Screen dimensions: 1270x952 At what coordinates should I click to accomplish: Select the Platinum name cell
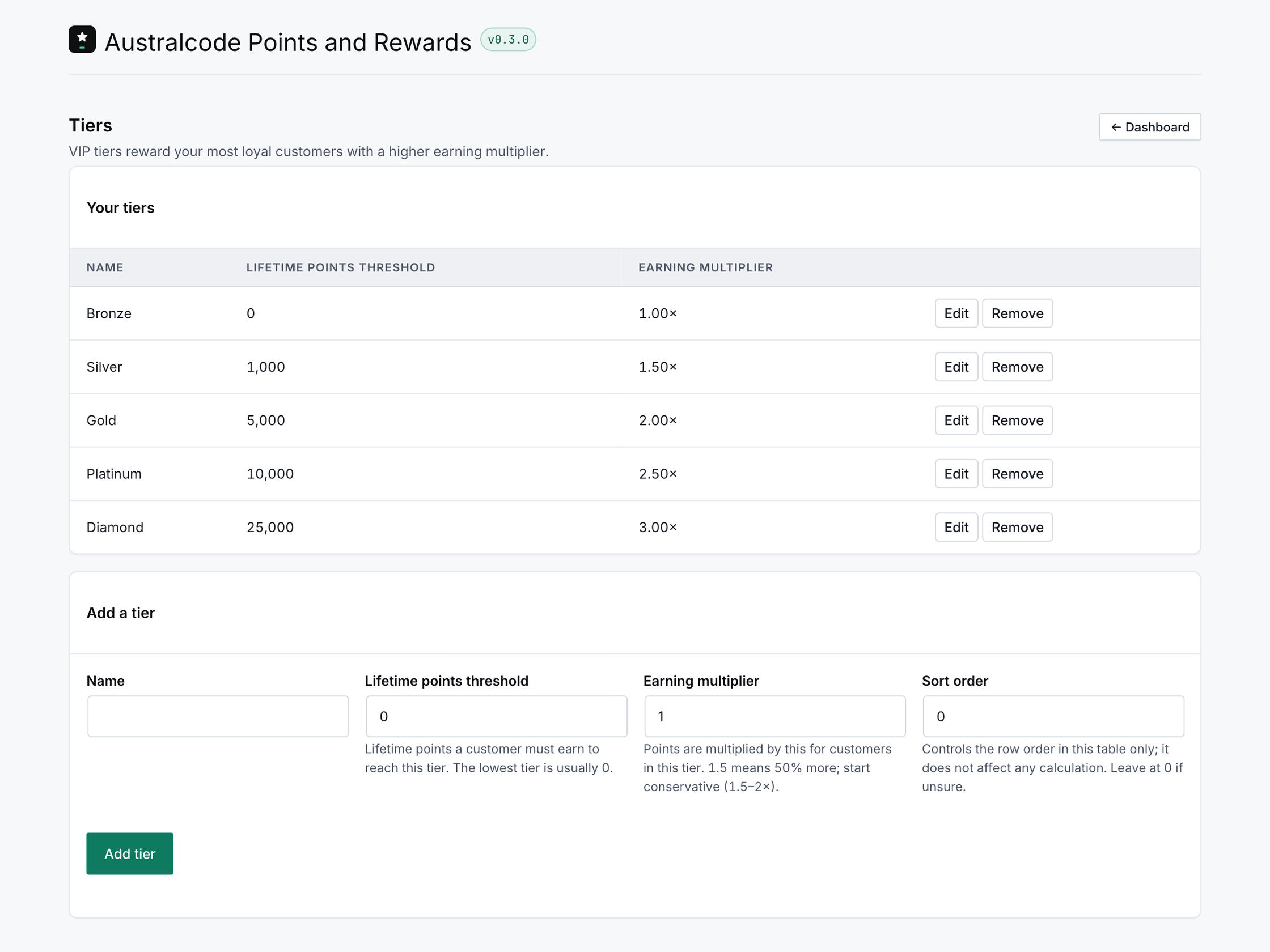point(114,473)
